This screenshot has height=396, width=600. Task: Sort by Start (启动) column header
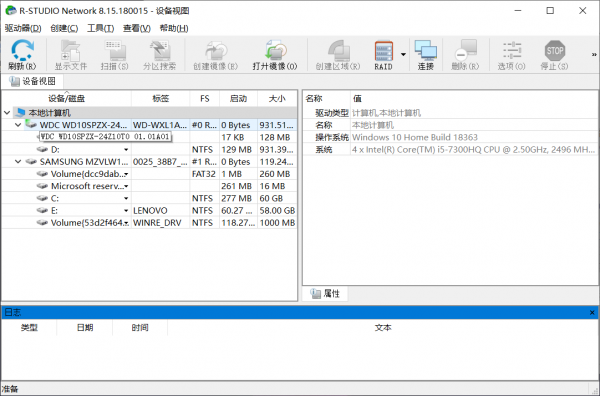click(238, 99)
